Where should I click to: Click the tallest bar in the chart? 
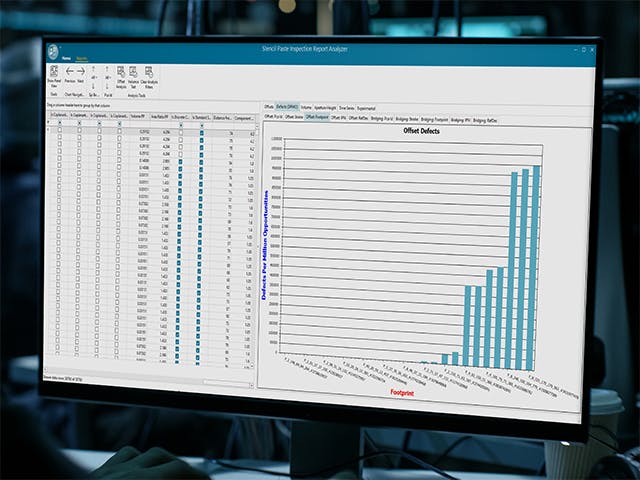point(533,268)
